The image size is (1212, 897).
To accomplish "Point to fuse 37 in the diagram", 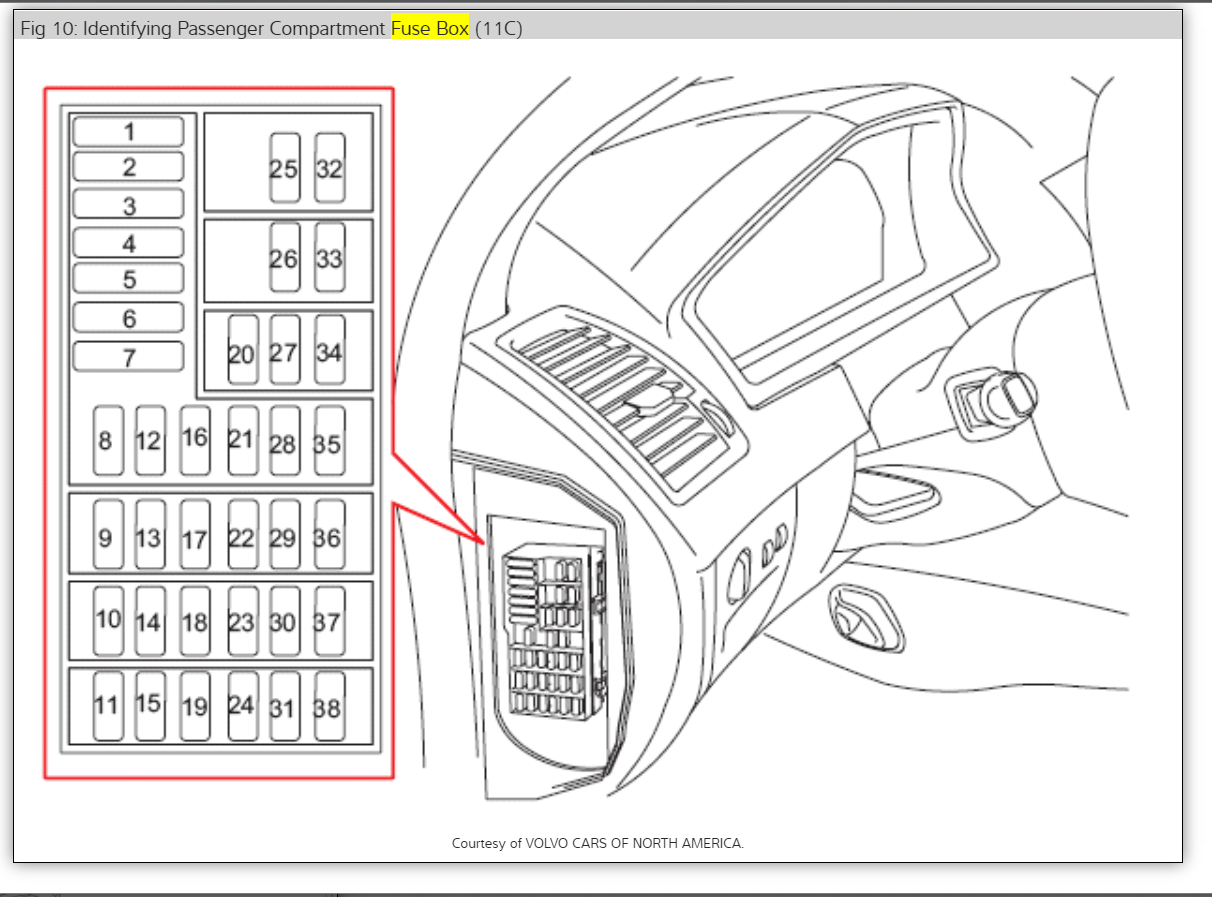I will (330, 621).
